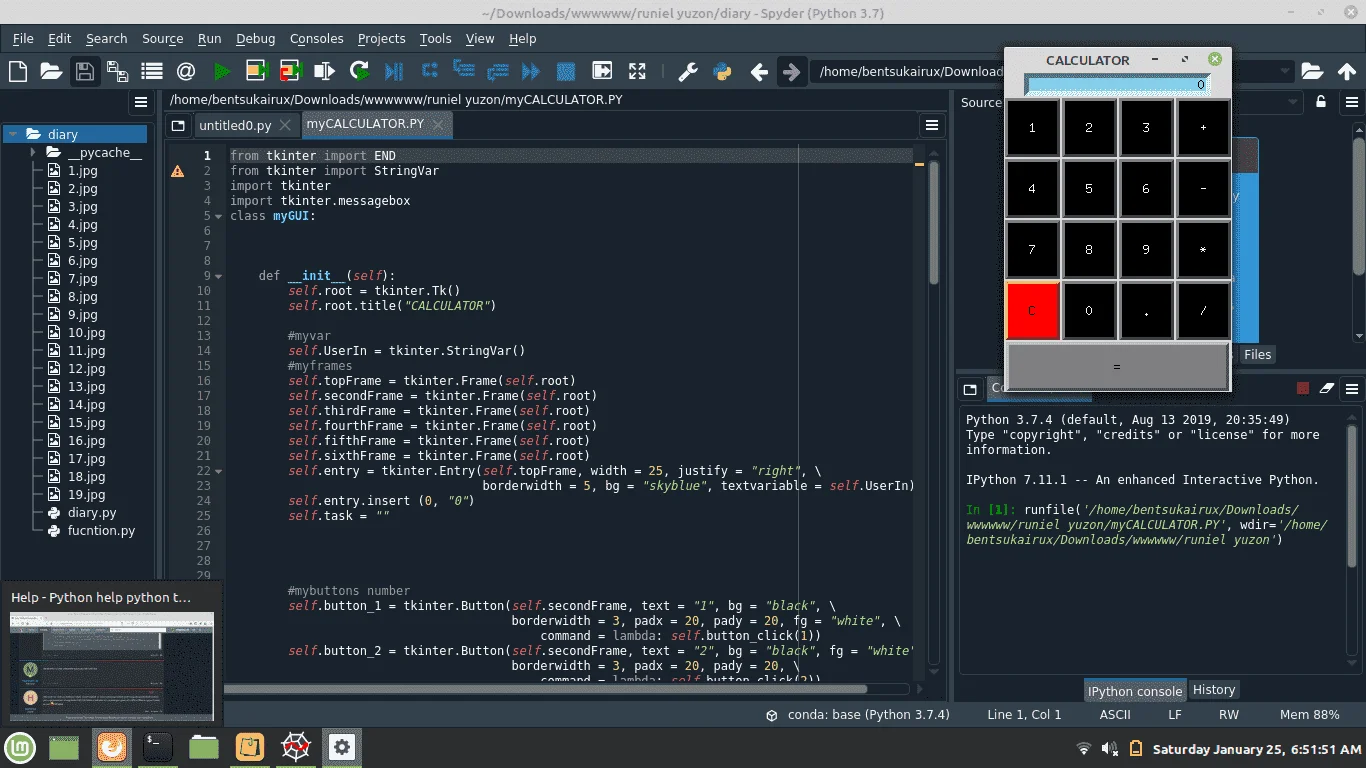Open Preferences with the wrench icon
The image size is (1366, 768).
click(688, 71)
